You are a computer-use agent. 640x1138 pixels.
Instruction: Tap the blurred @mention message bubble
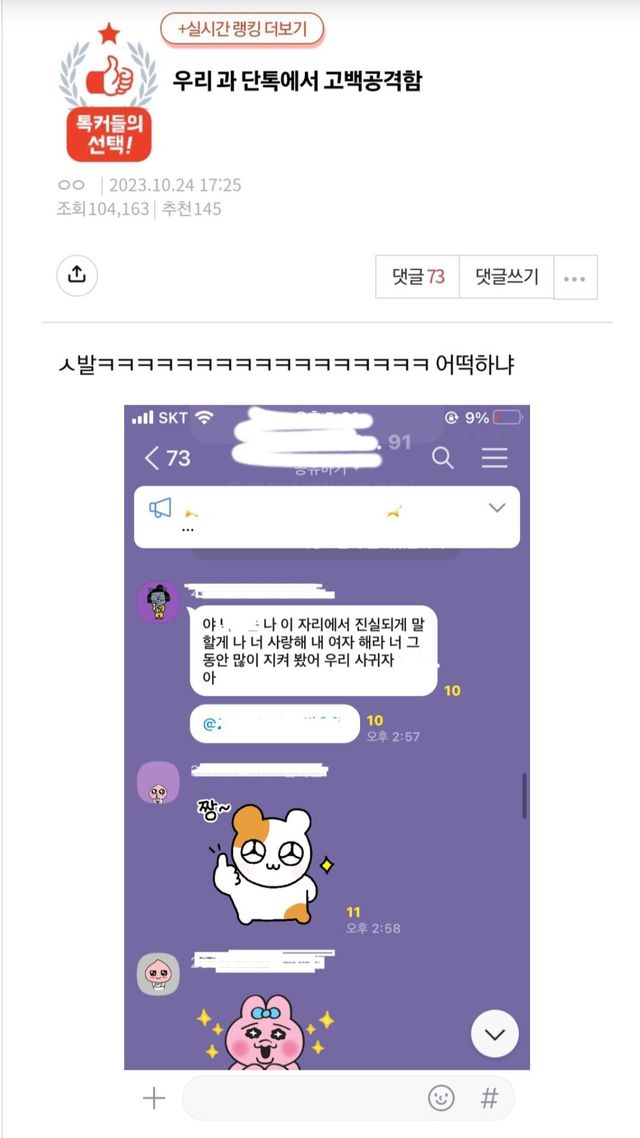point(275,724)
